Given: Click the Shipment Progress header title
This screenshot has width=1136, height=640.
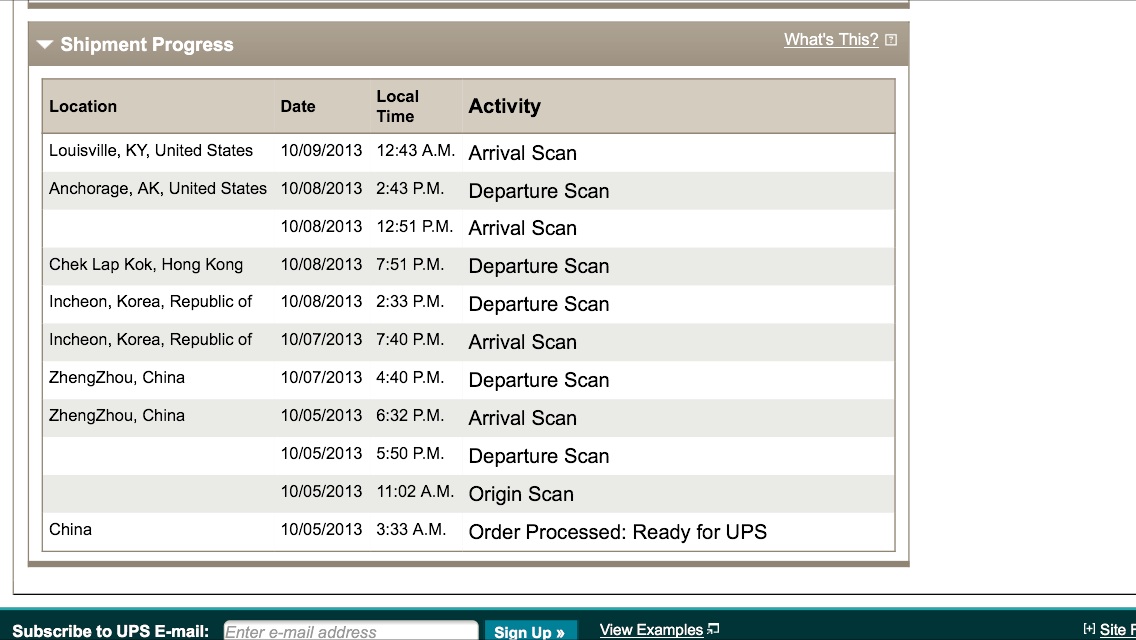Looking at the screenshot, I should 147,44.
